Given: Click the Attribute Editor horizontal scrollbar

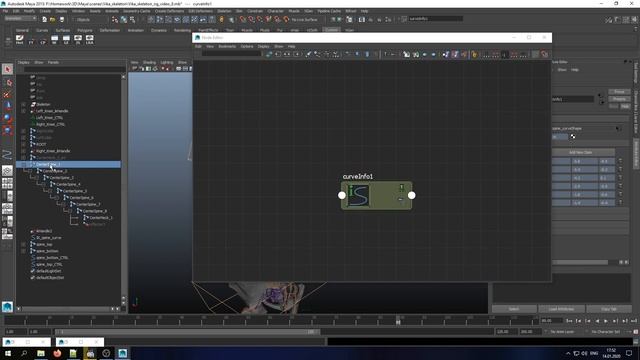Looking at the screenshot, I should point(580,262).
